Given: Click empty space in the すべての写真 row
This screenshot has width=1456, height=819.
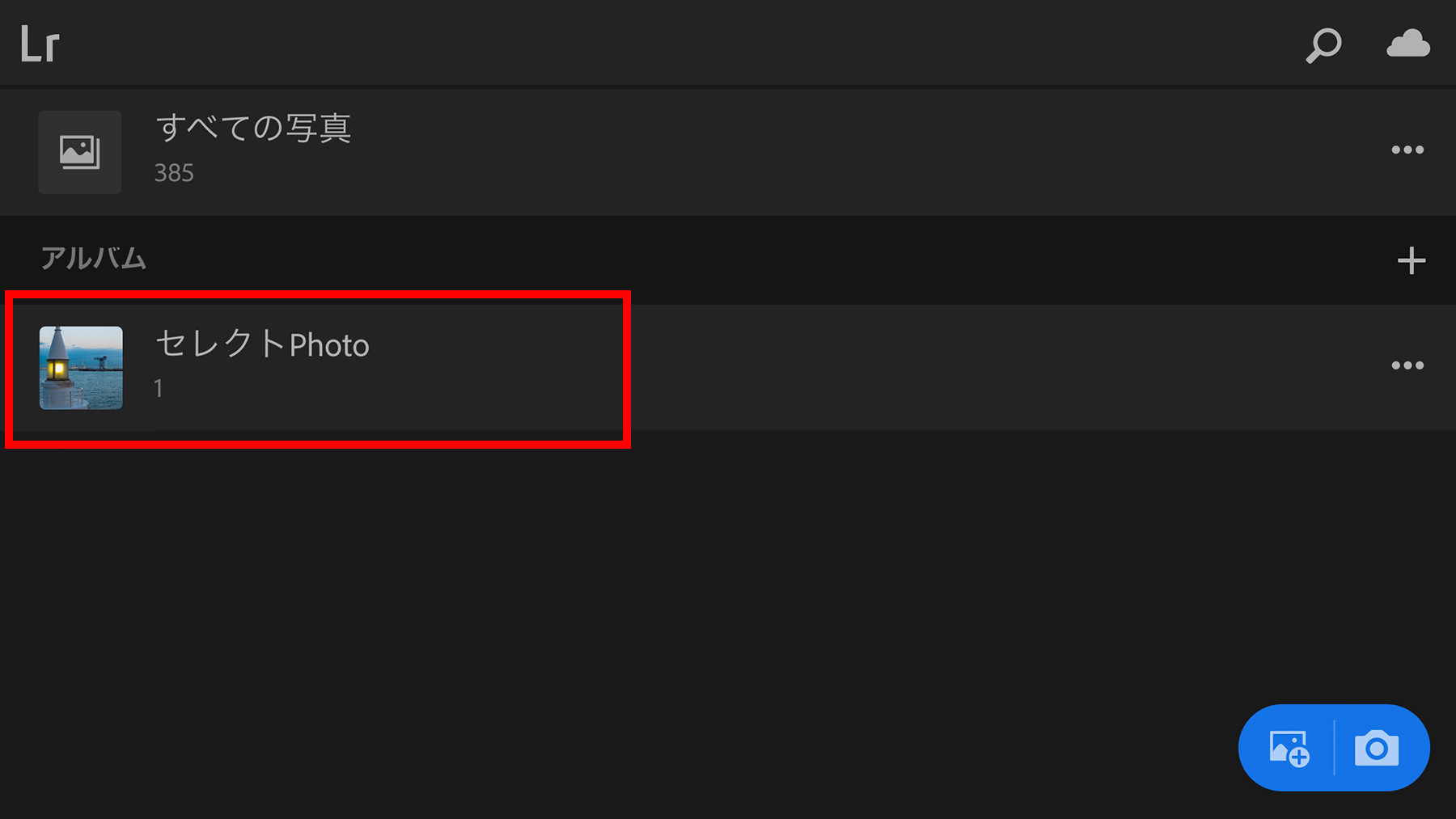Looking at the screenshot, I should coord(809,152).
